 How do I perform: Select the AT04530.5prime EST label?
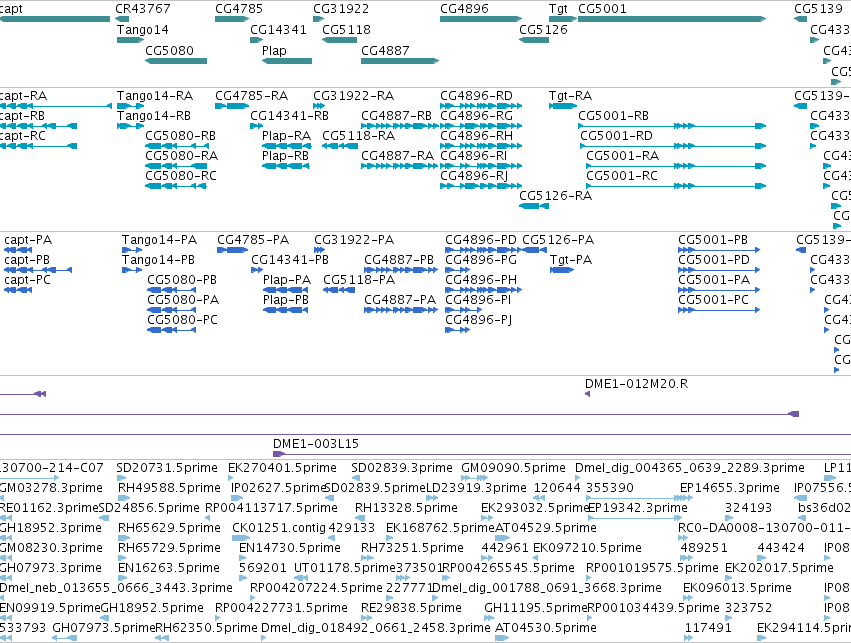point(545,628)
